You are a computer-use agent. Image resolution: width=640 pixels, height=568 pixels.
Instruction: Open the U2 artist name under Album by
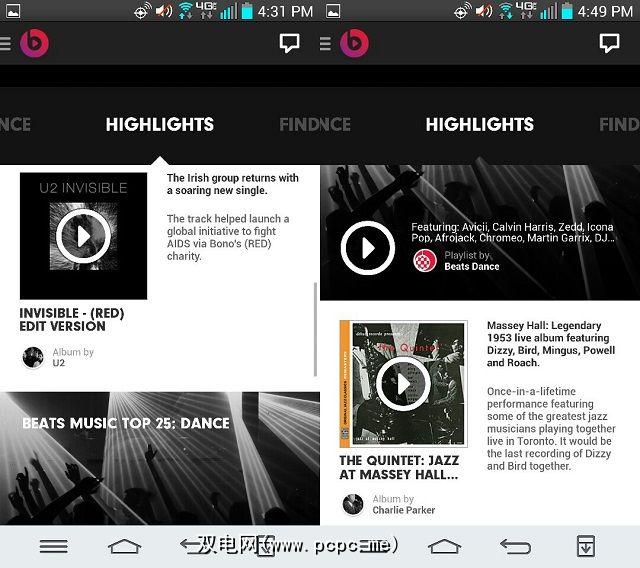[x=58, y=363]
